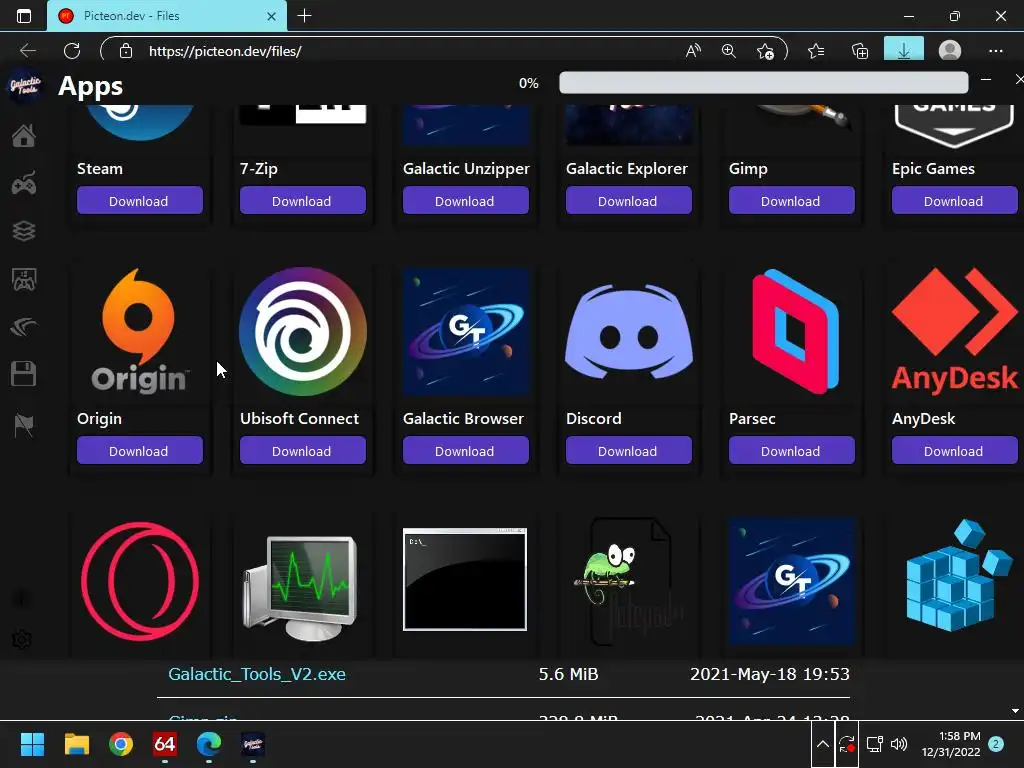Click the Discord logo
This screenshot has height=768, width=1024.
click(x=629, y=331)
